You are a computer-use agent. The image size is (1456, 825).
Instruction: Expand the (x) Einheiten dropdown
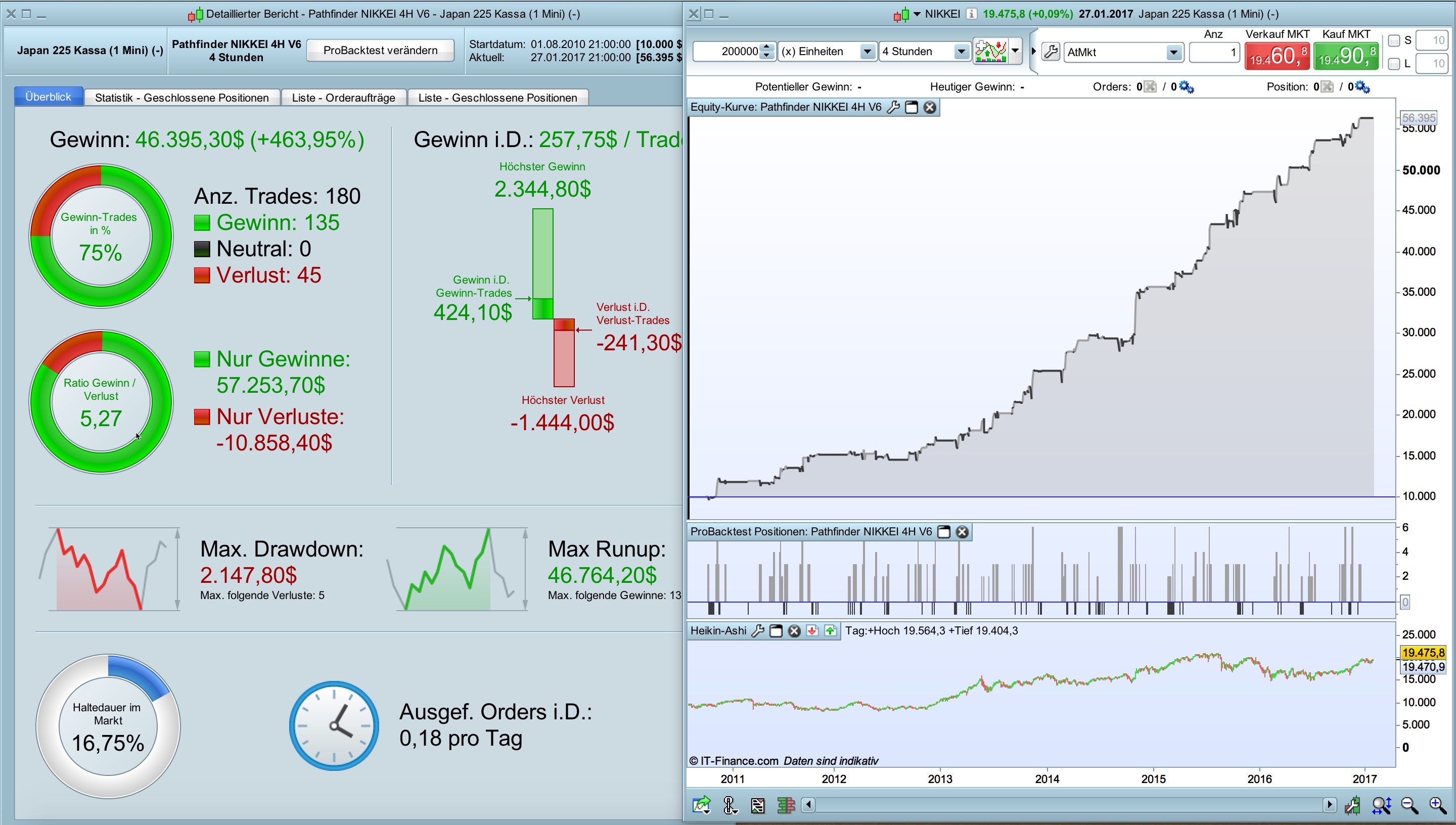(x=867, y=52)
